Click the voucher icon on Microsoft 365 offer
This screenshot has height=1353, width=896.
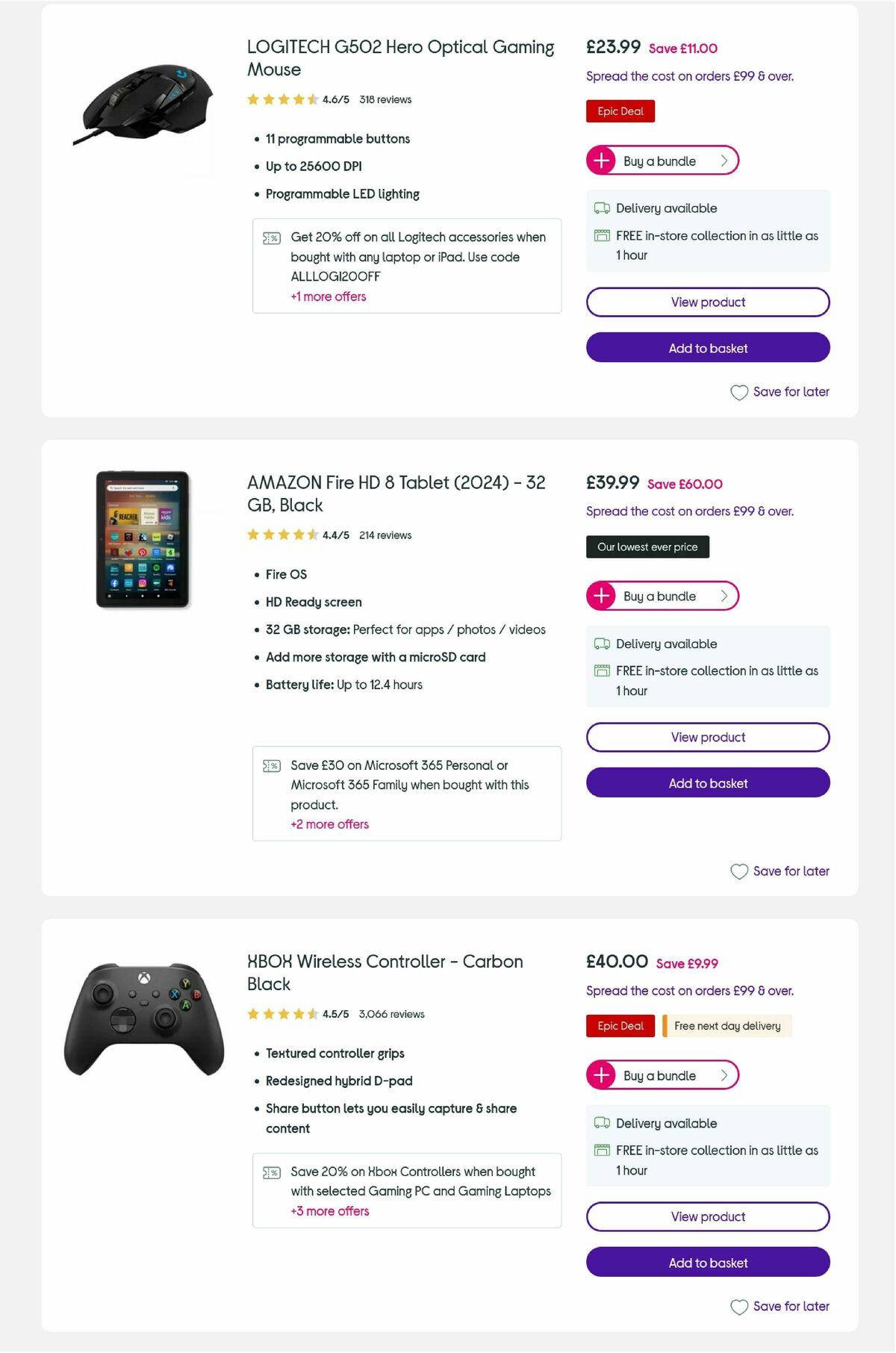[273, 765]
